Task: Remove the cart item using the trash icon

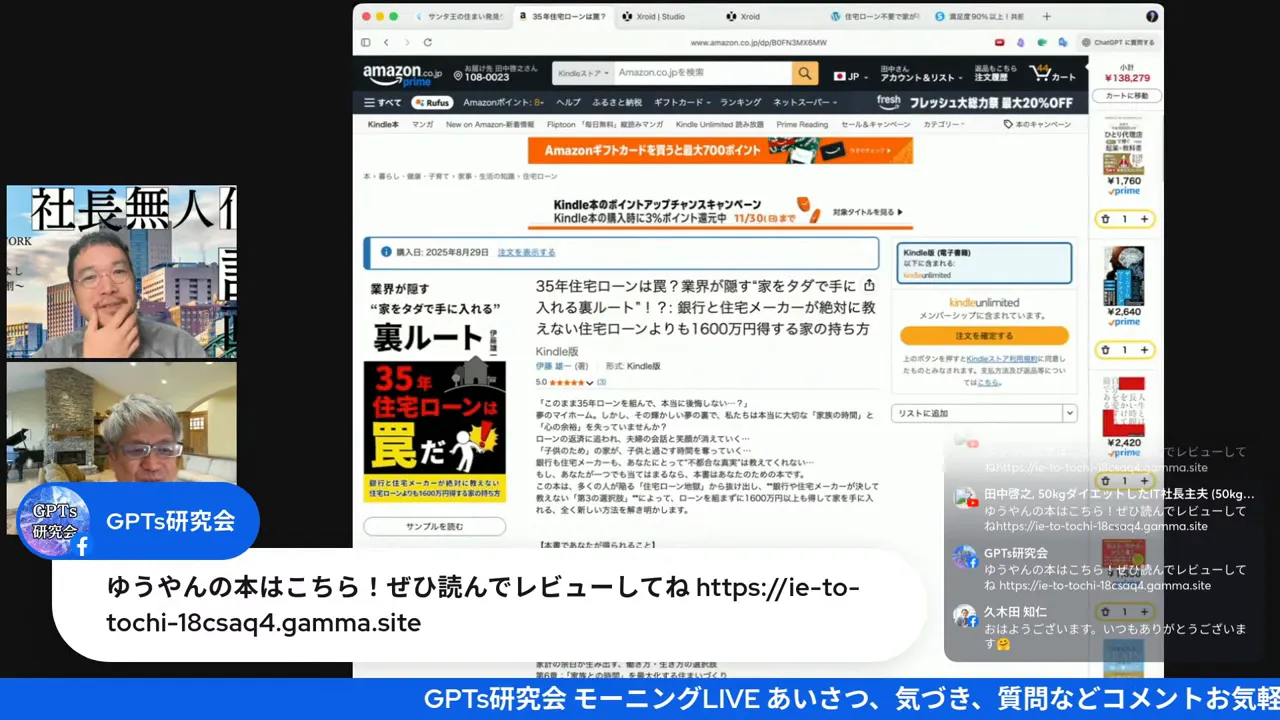Action: pyautogui.click(x=1106, y=218)
